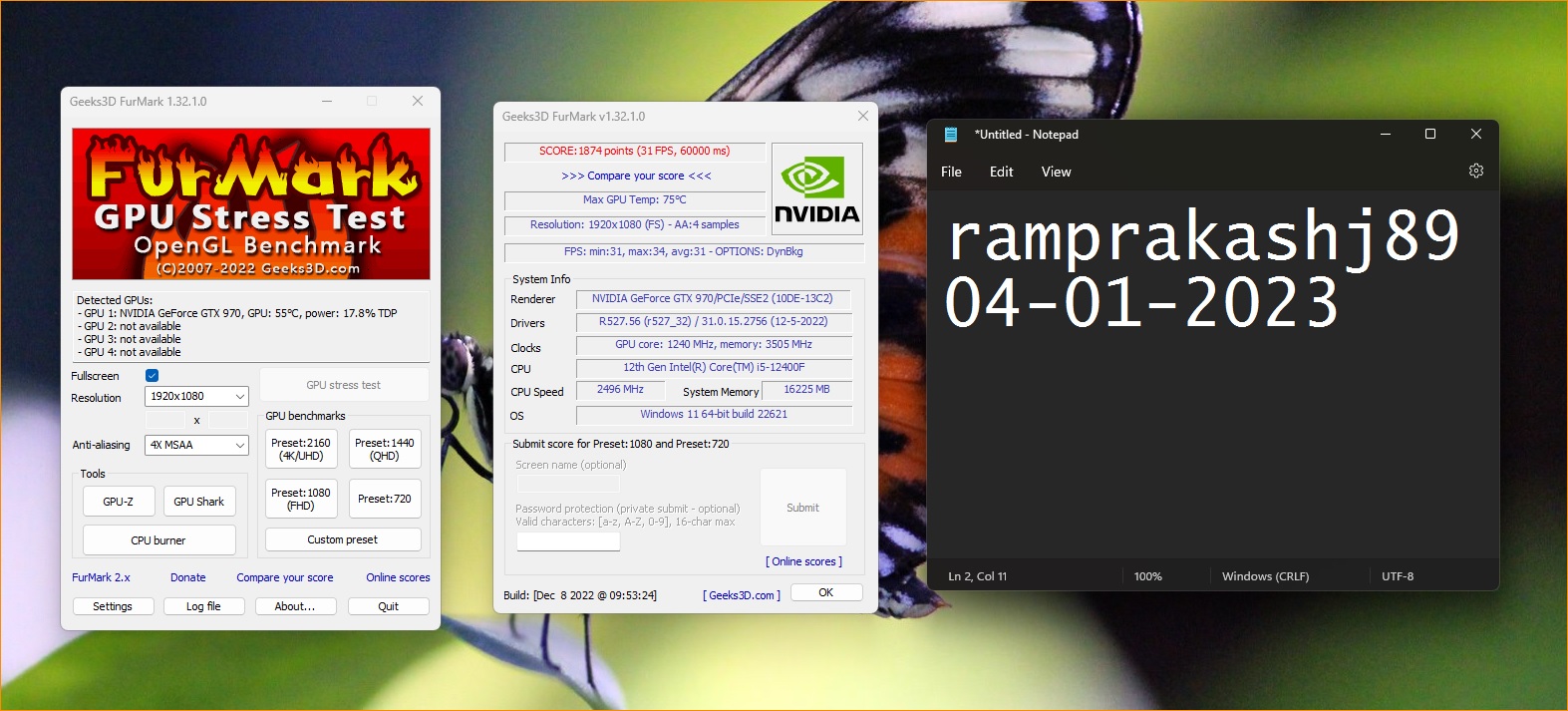Follow the Compare your score link in results
This screenshot has width=1568, height=711.
point(636,177)
